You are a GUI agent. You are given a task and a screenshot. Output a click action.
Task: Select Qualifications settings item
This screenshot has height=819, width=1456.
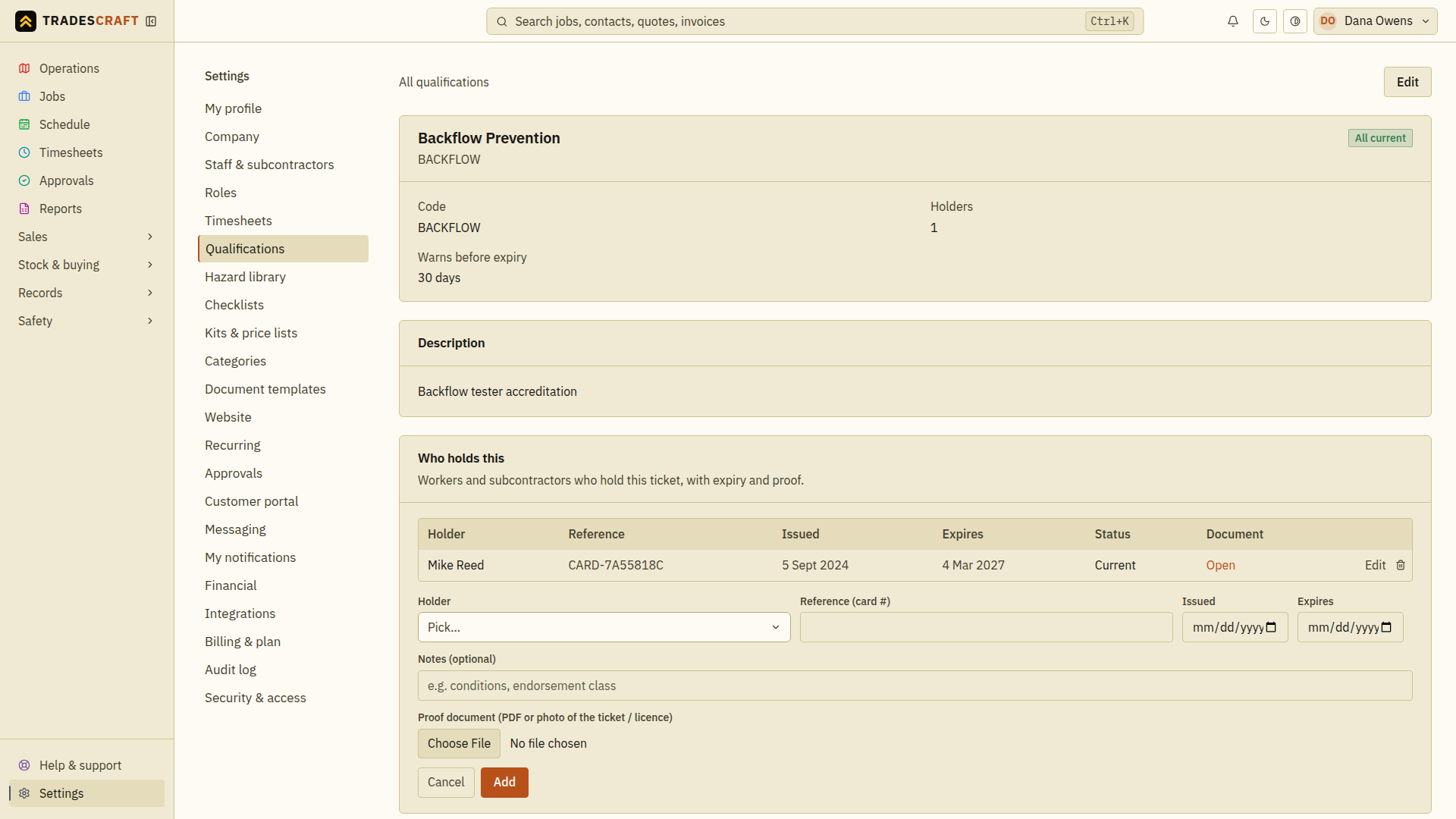(x=283, y=249)
